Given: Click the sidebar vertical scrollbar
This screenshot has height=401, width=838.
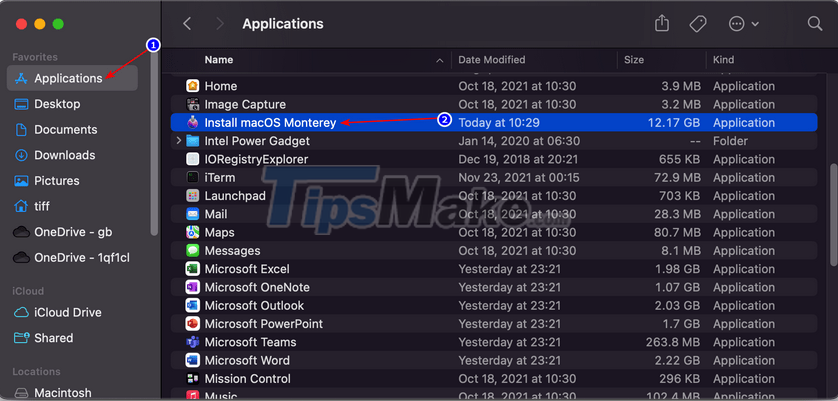Looking at the screenshot, I should coord(154,142).
